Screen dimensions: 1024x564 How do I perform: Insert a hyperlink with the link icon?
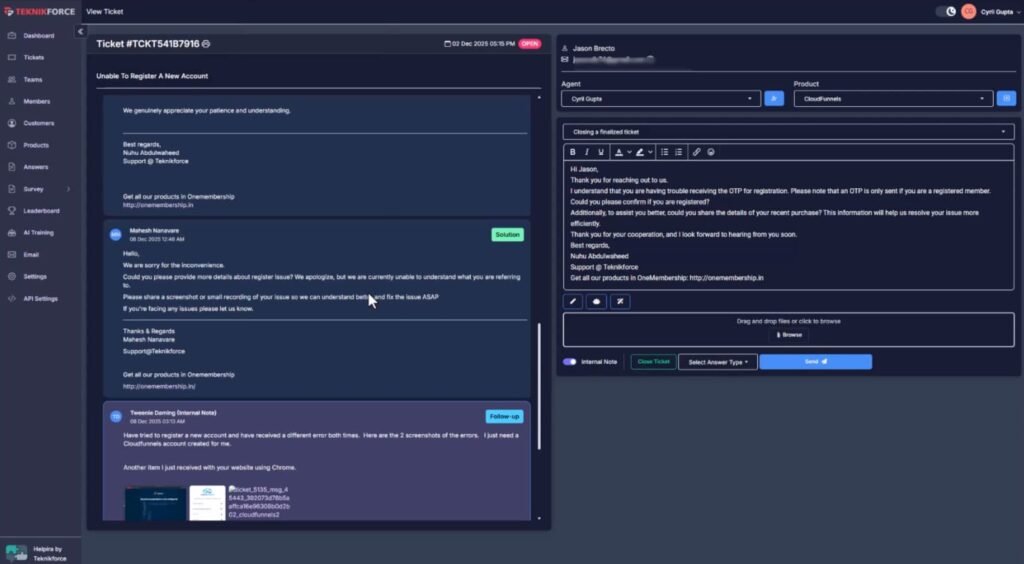point(697,152)
